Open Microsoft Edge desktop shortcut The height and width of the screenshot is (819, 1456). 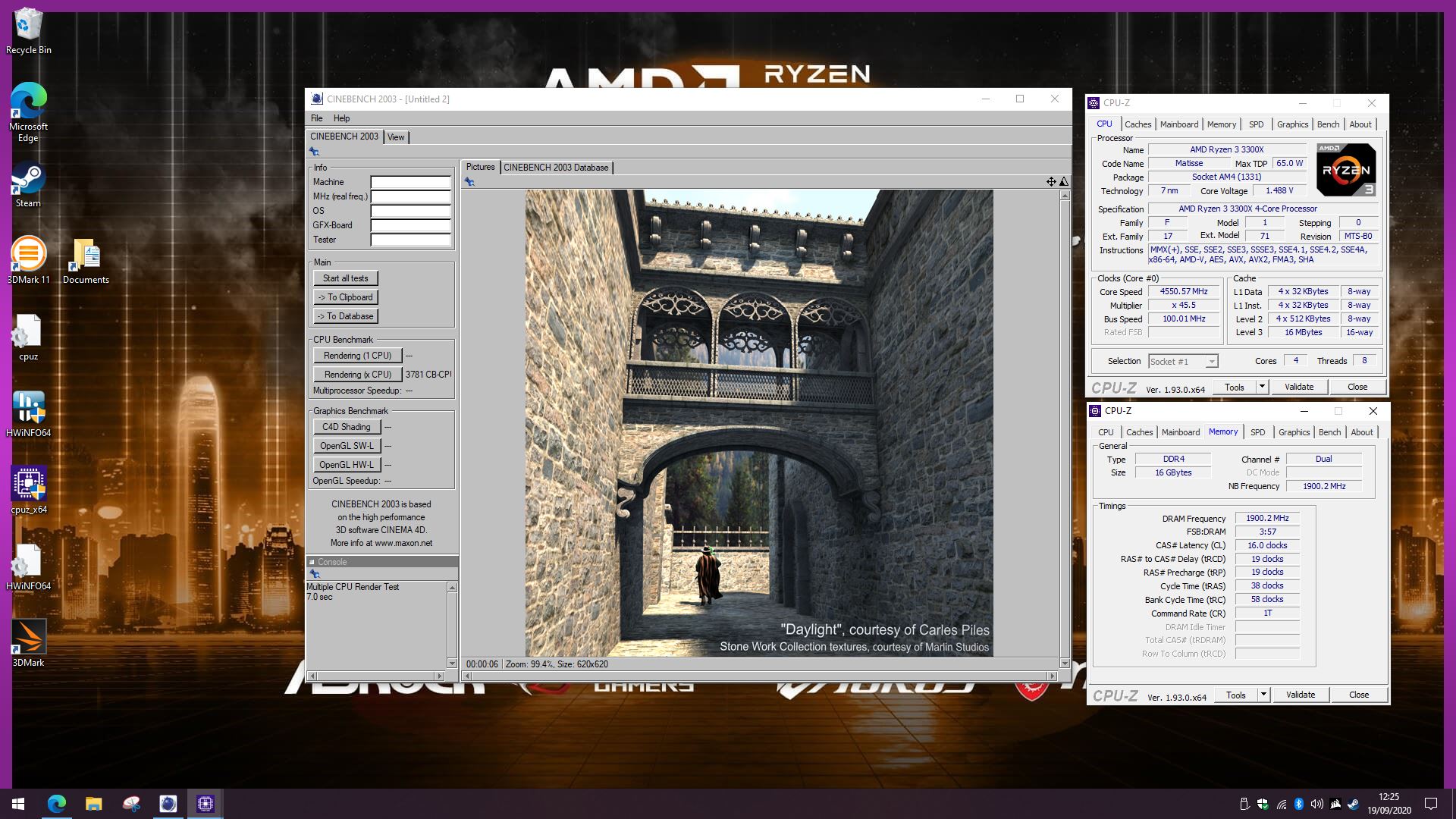point(28,112)
